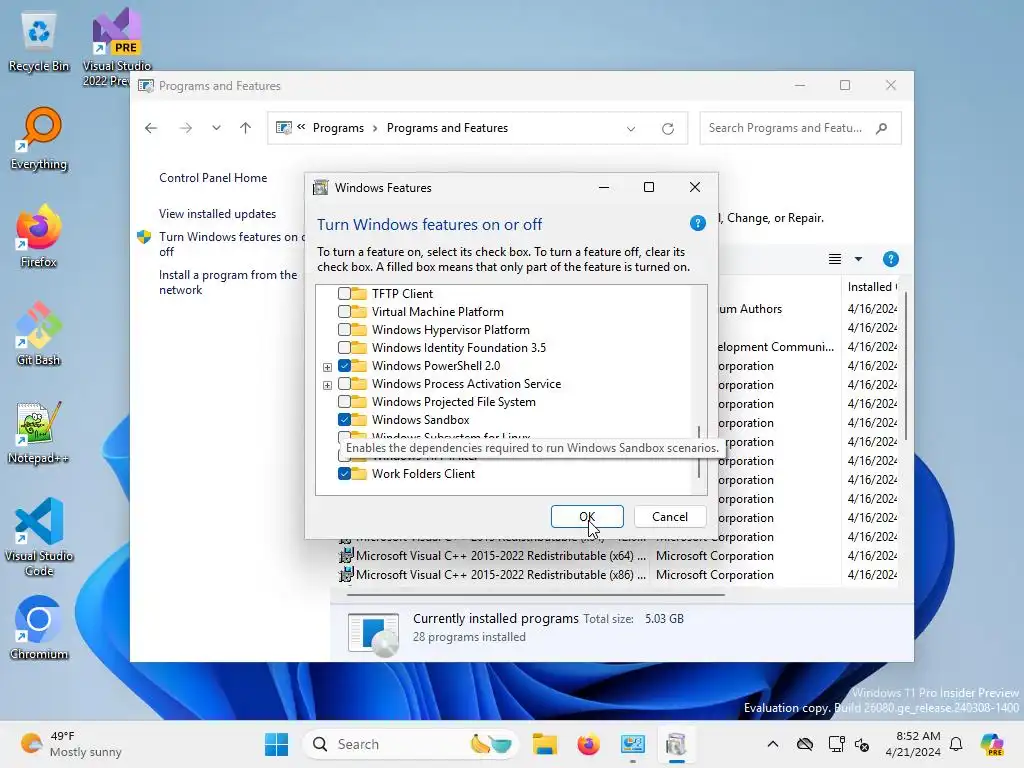The image size is (1024, 768).
Task: Change view using the list view icon
Action: pos(835,259)
